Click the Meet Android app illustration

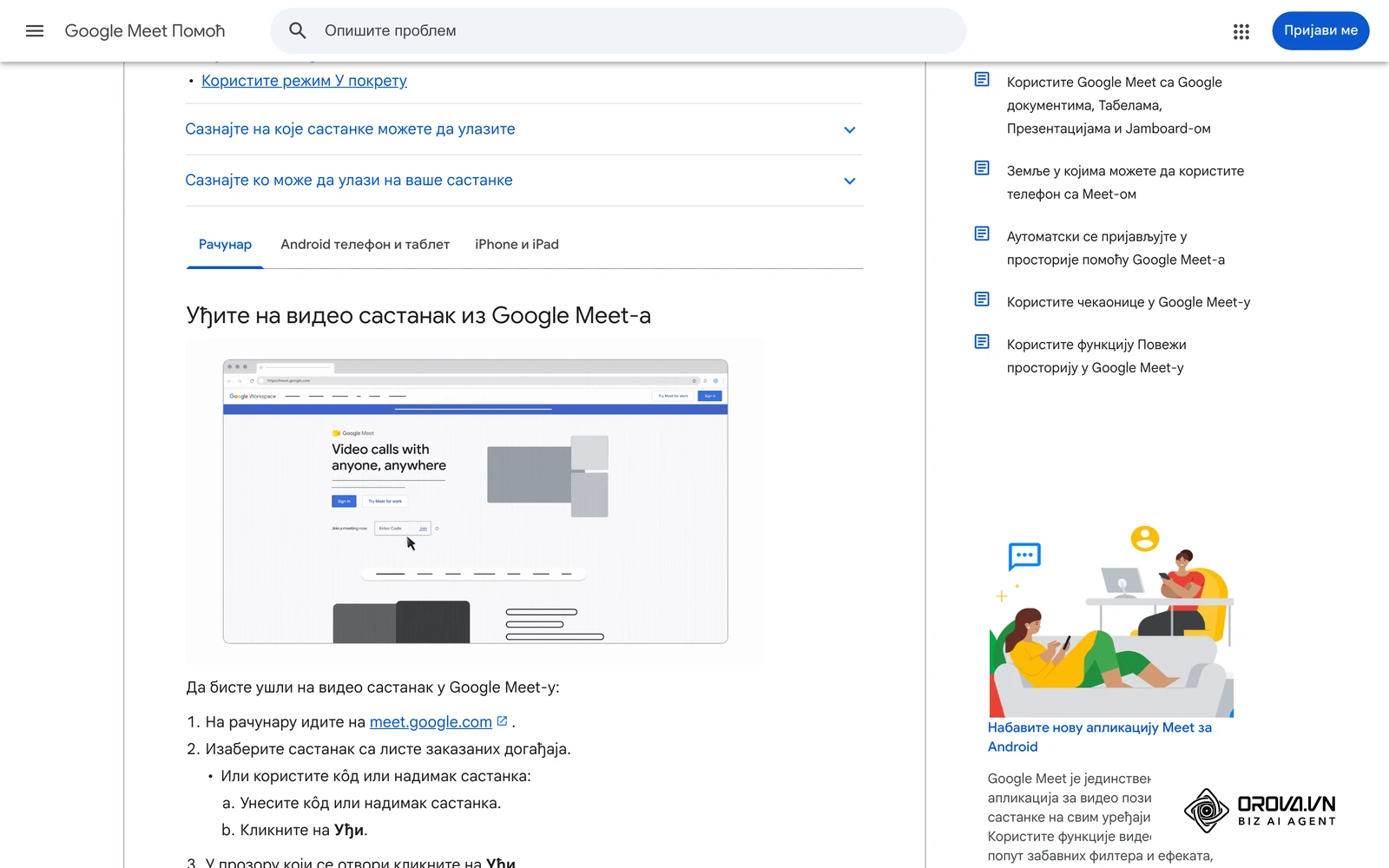point(1111,620)
